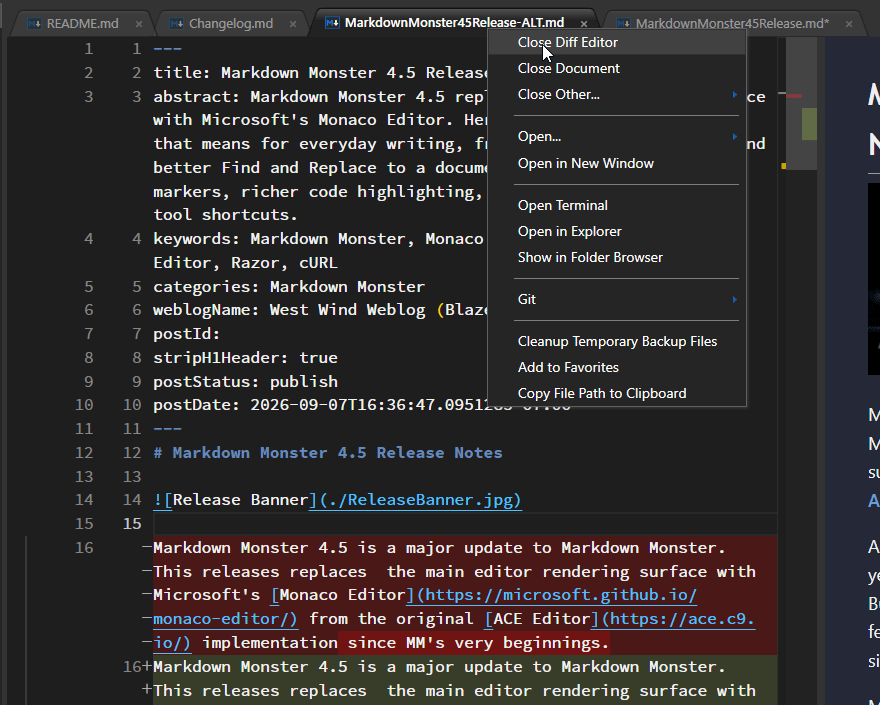Click the Release Banner image link
The width and height of the screenshot is (880, 705).
coord(337,500)
